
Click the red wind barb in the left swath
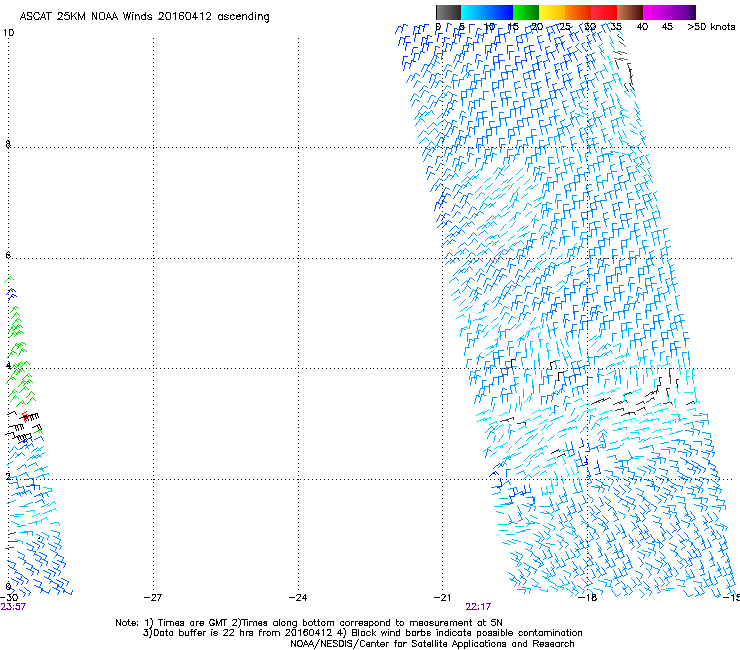coord(25,416)
